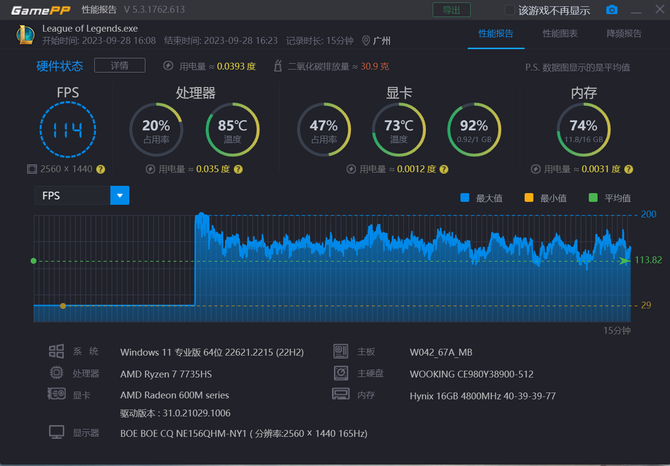Click power icon beside CPU 0.035 度
This screenshot has height=466, width=670.
tap(150, 169)
